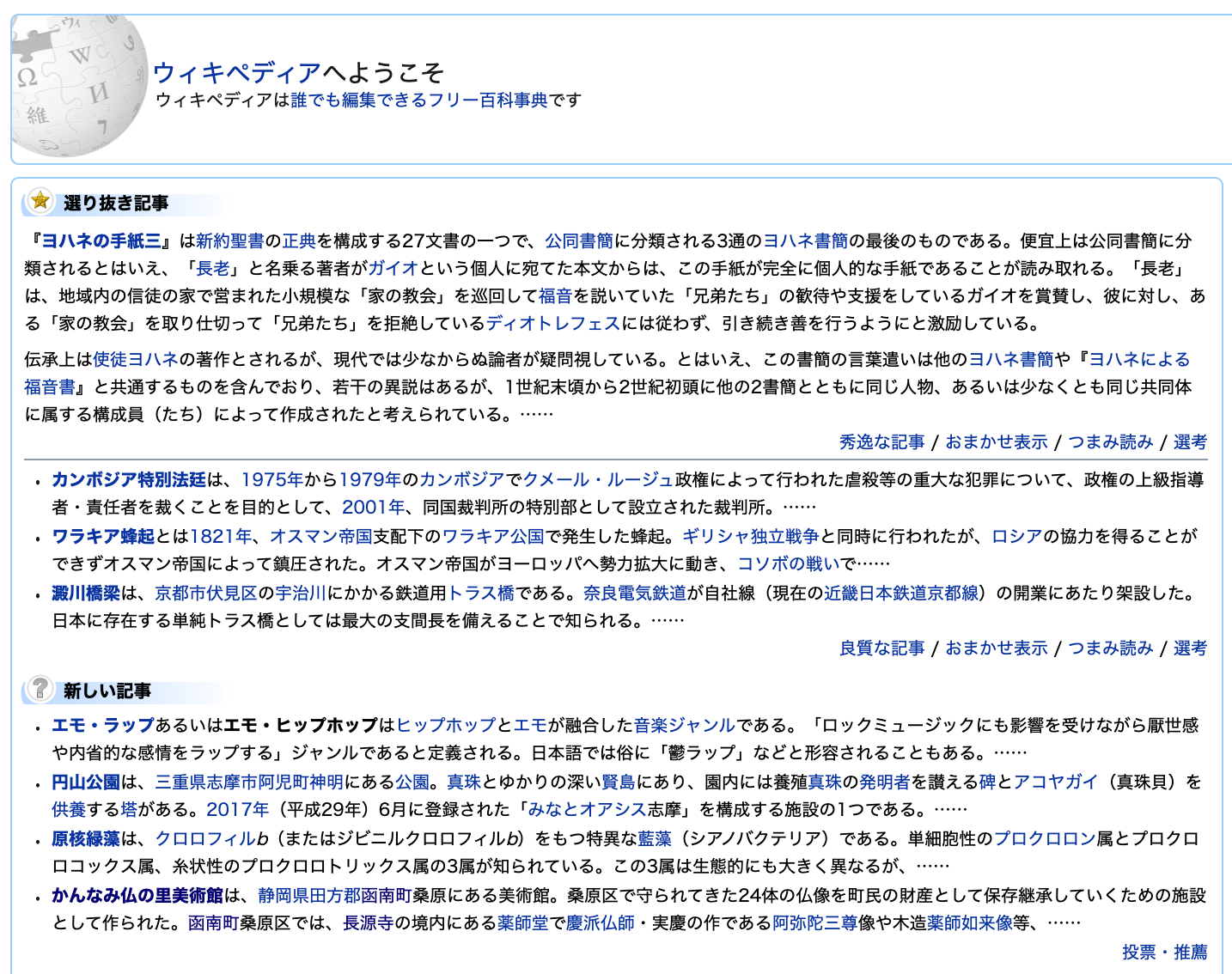This screenshot has width=1232, height=974.
Task: Open the エモ・ラップ article link
Action: click(x=103, y=726)
